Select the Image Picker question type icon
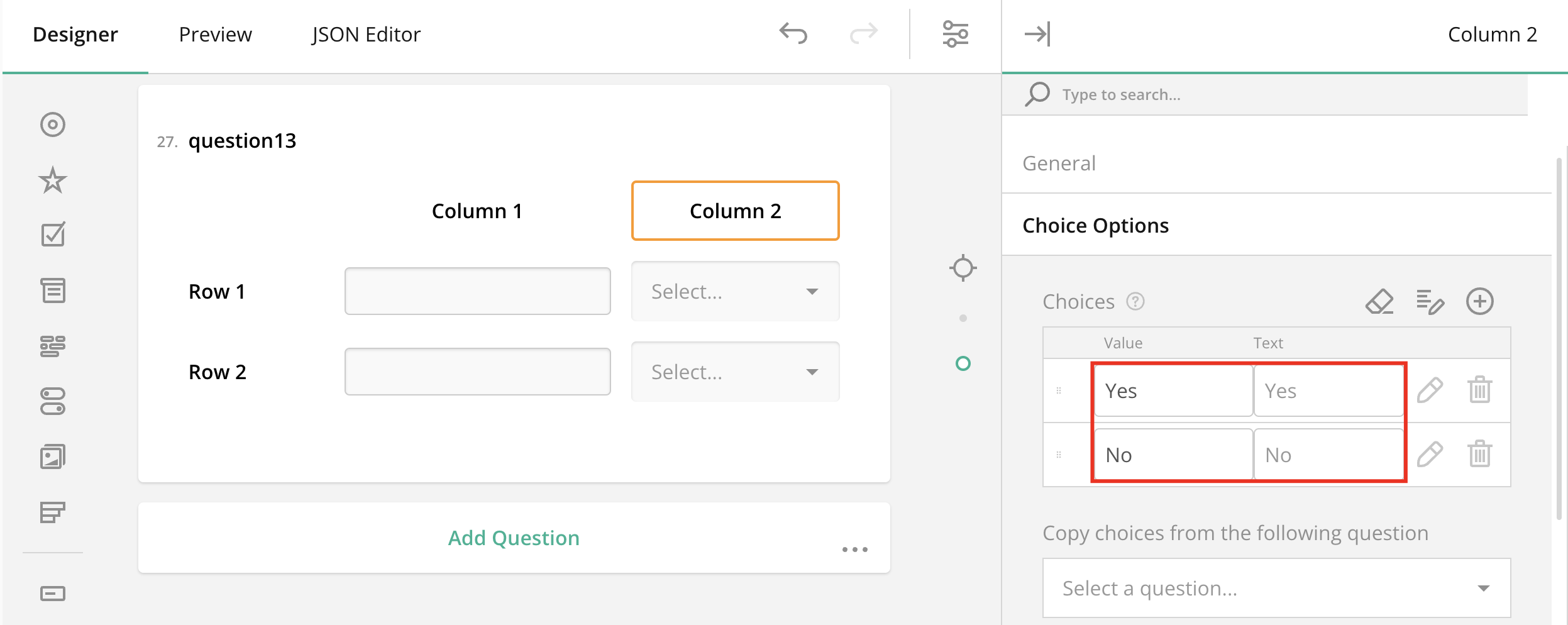 tap(53, 456)
